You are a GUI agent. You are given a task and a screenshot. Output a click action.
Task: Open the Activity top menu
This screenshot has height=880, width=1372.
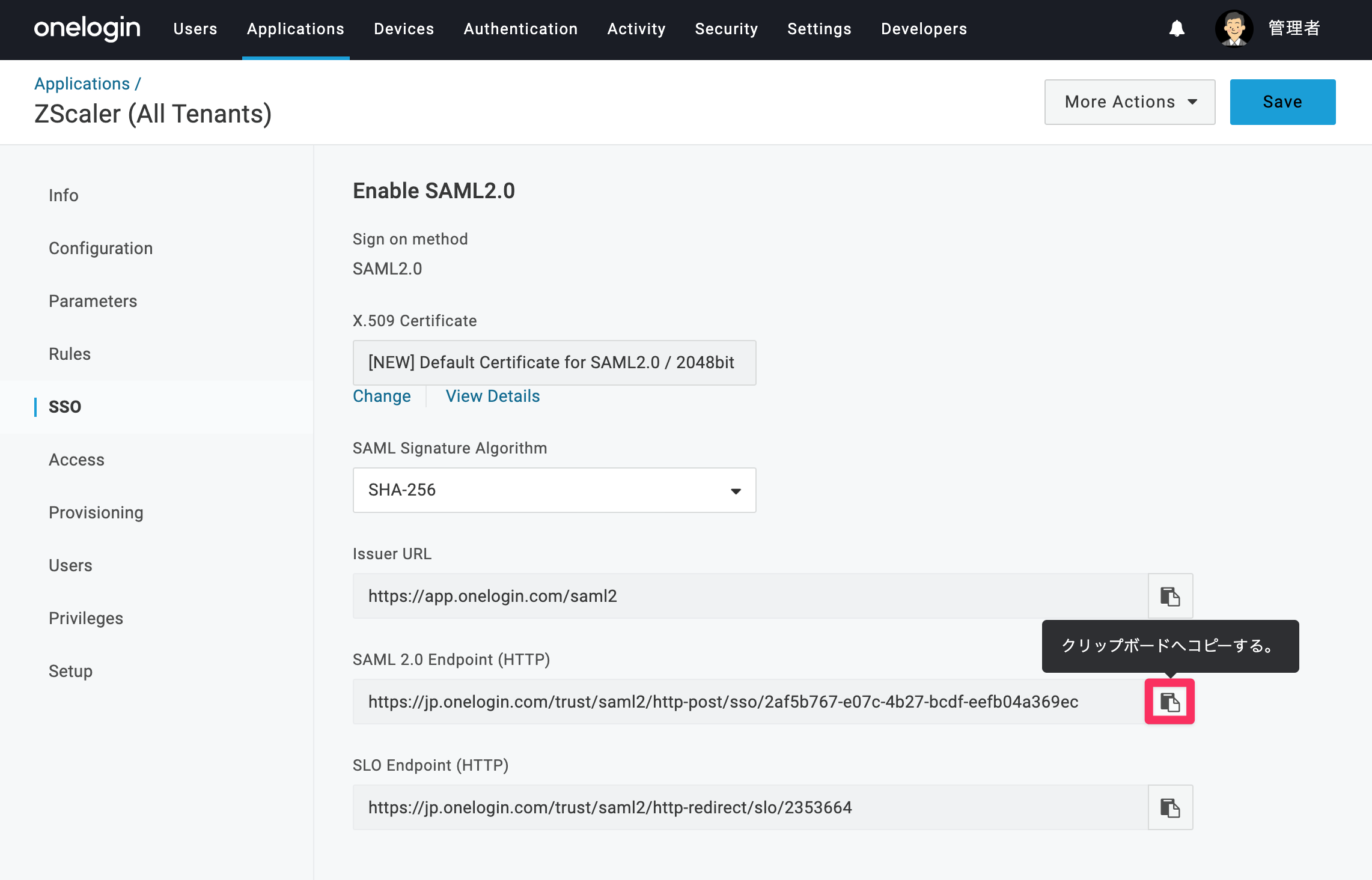[636, 29]
